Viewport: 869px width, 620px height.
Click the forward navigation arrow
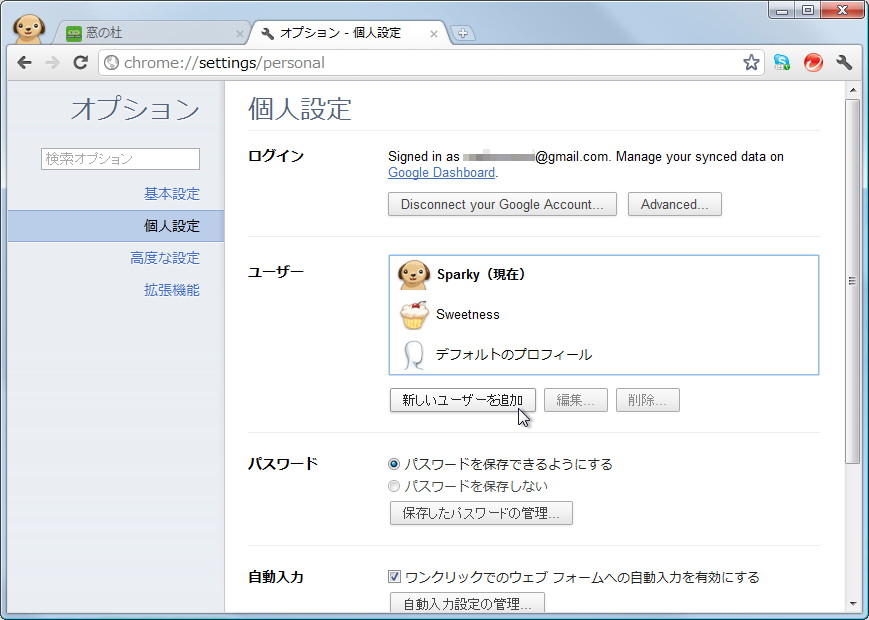(52, 62)
